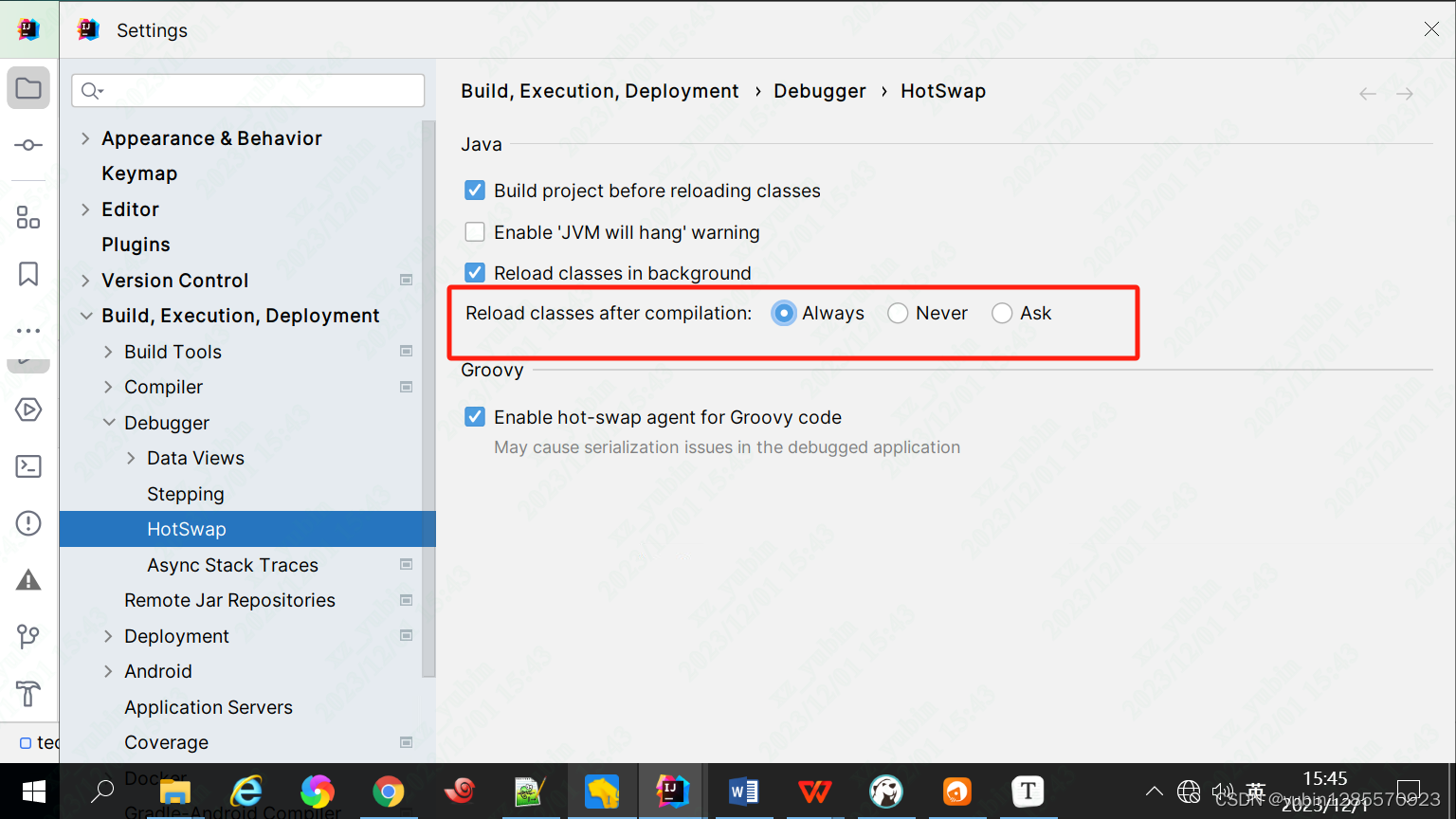Screen dimensions: 1456x819
Task: Launch Typora from the Windows taskbar
Action: [x=1028, y=792]
